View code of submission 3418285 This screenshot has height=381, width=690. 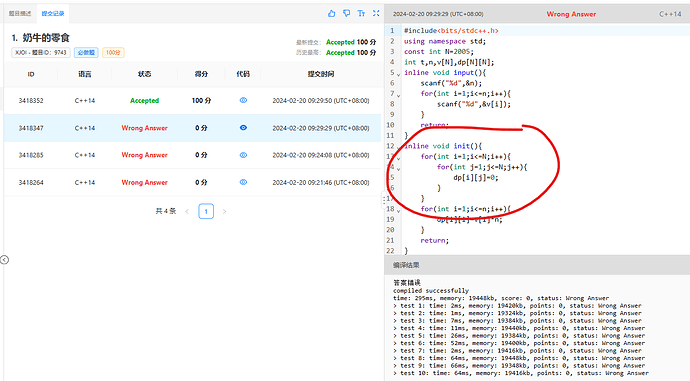point(243,155)
